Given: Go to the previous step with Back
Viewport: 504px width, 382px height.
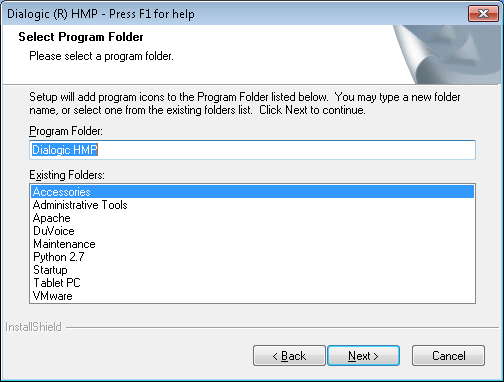Looking at the screenshot, I should 289,356.
